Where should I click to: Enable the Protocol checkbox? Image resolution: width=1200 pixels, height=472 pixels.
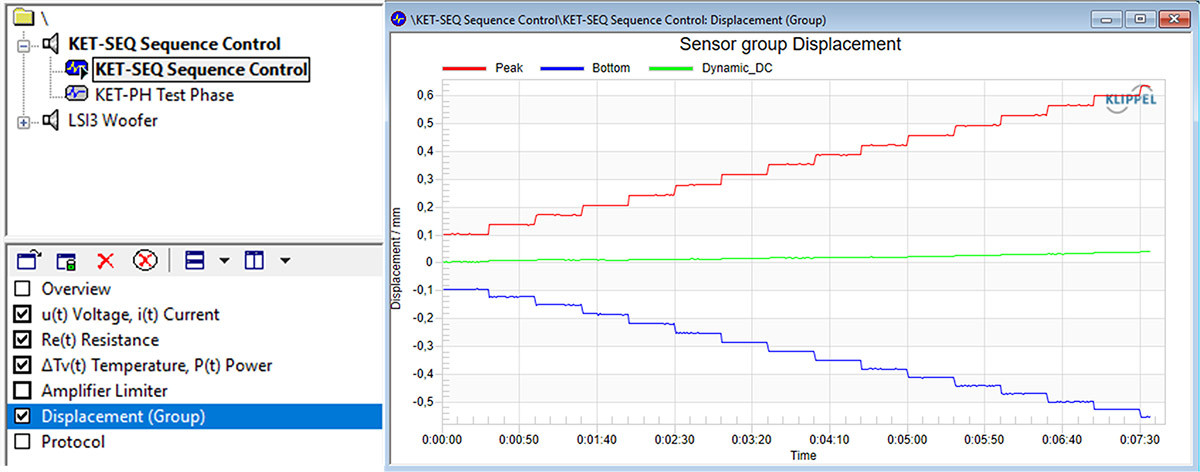22,441
